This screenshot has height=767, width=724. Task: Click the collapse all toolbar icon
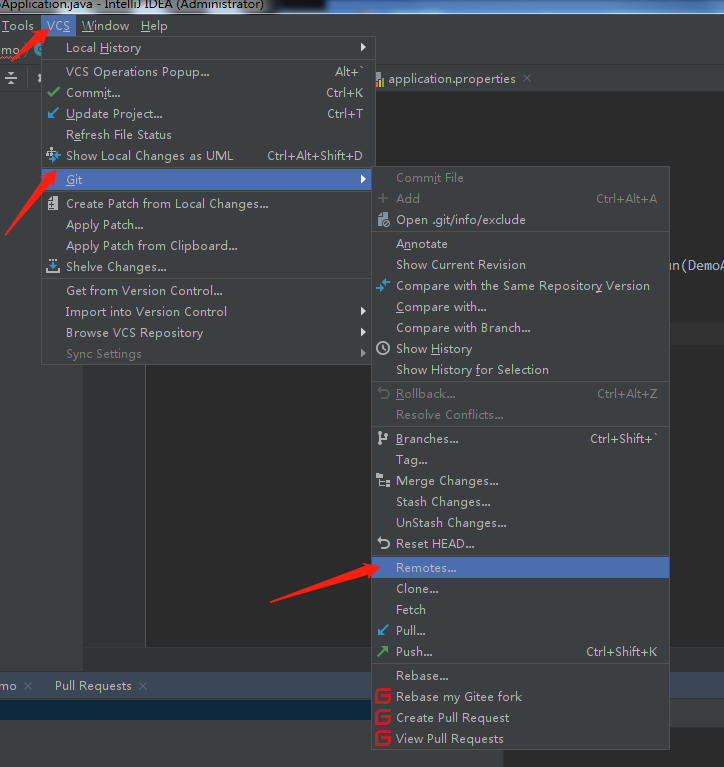point(11,78)
